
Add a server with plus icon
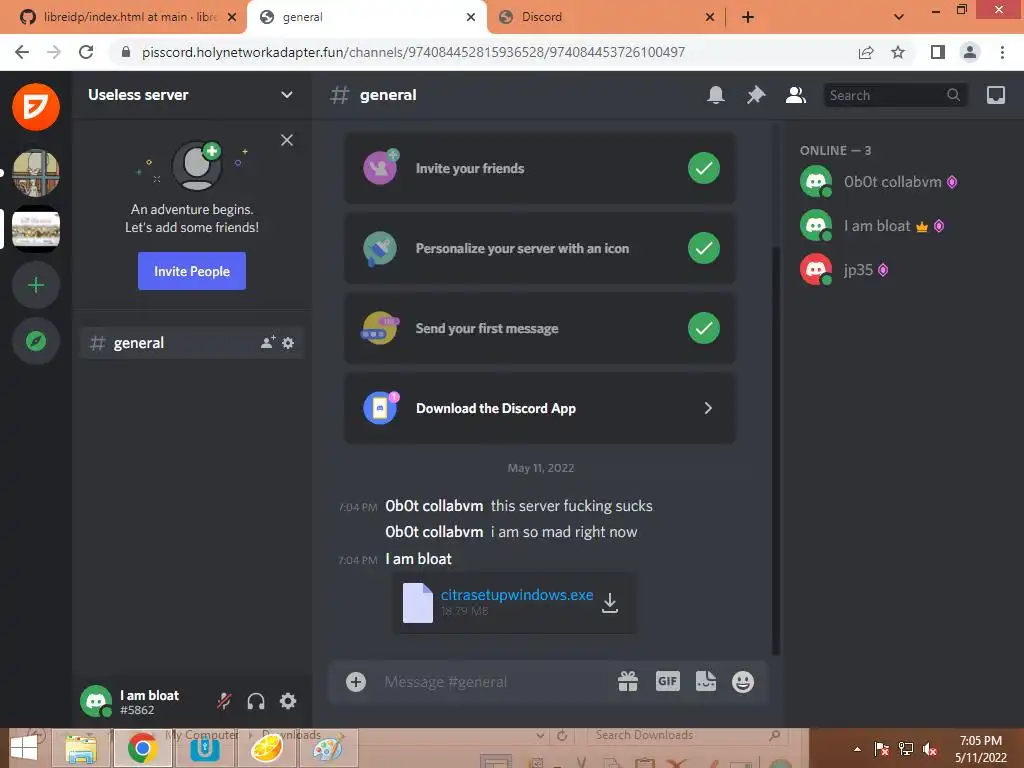36,285
